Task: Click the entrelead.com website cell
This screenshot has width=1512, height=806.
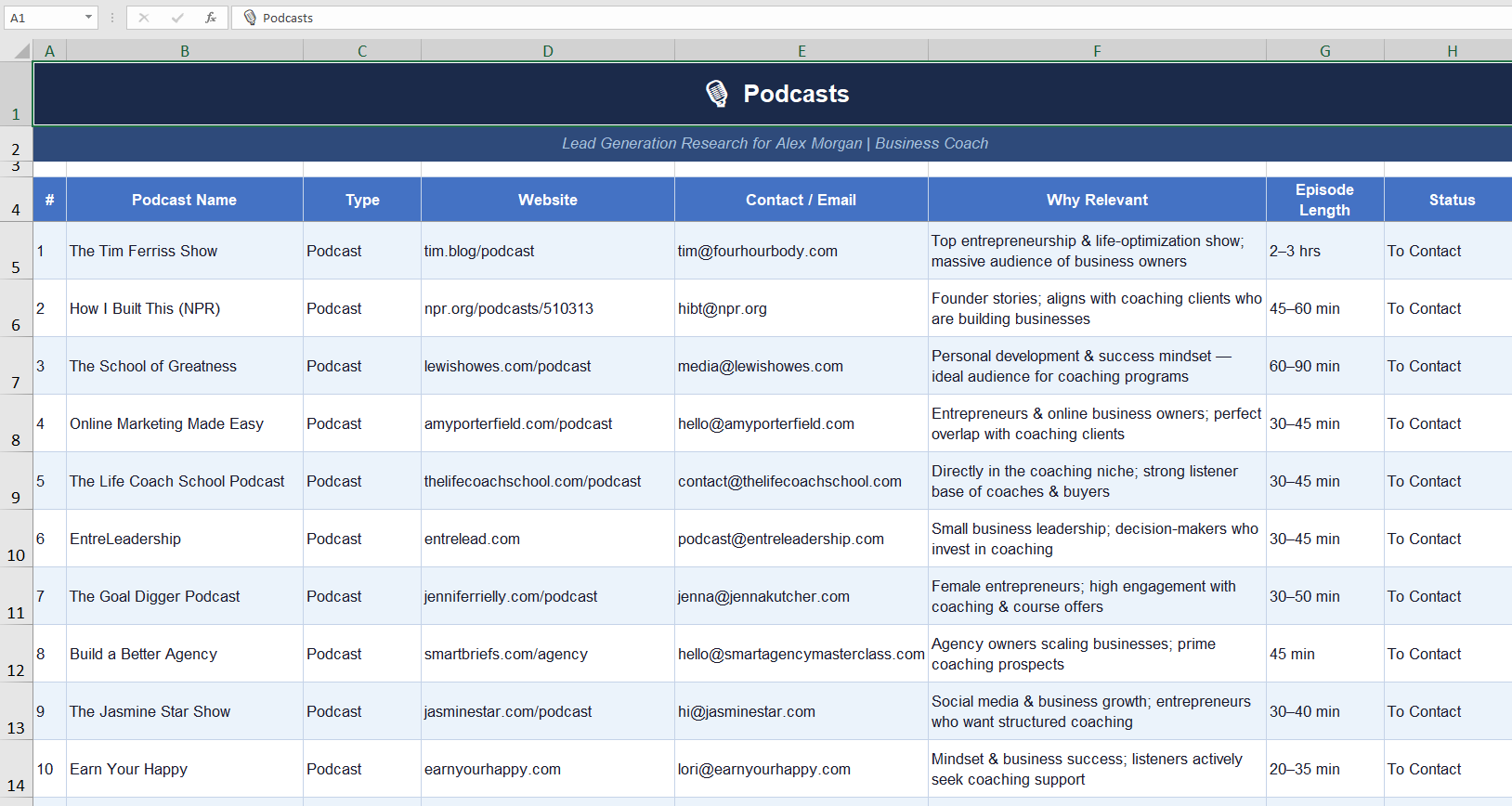Action: point(548,539)
